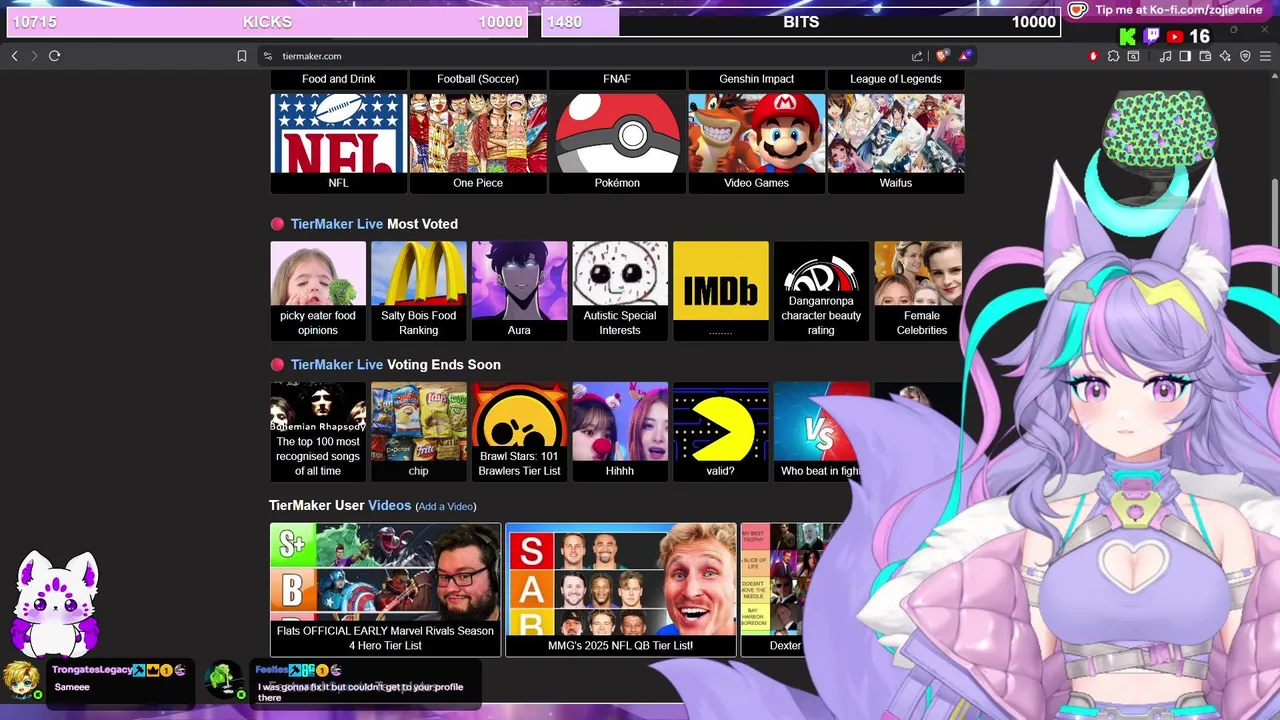This screenshot has width=1280, height=720.
Task: Click the KICKS progress bar
Action: pyautogui.click(x=266, y=21)
